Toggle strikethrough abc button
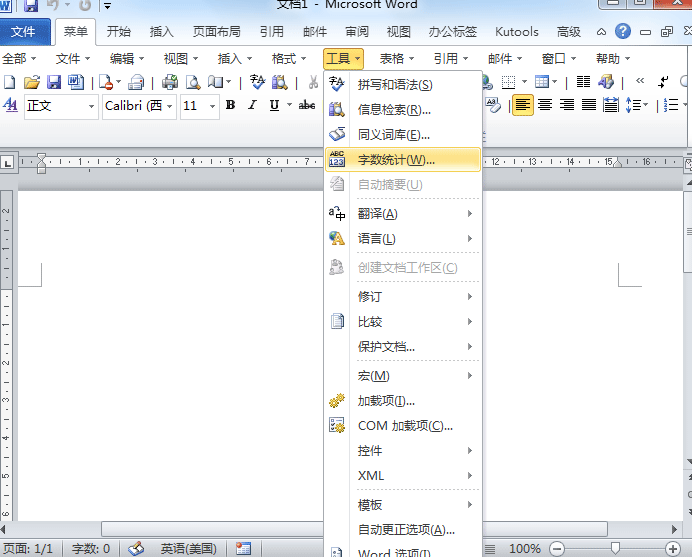Screen dimensions: 692x557 tap(306, 105)
